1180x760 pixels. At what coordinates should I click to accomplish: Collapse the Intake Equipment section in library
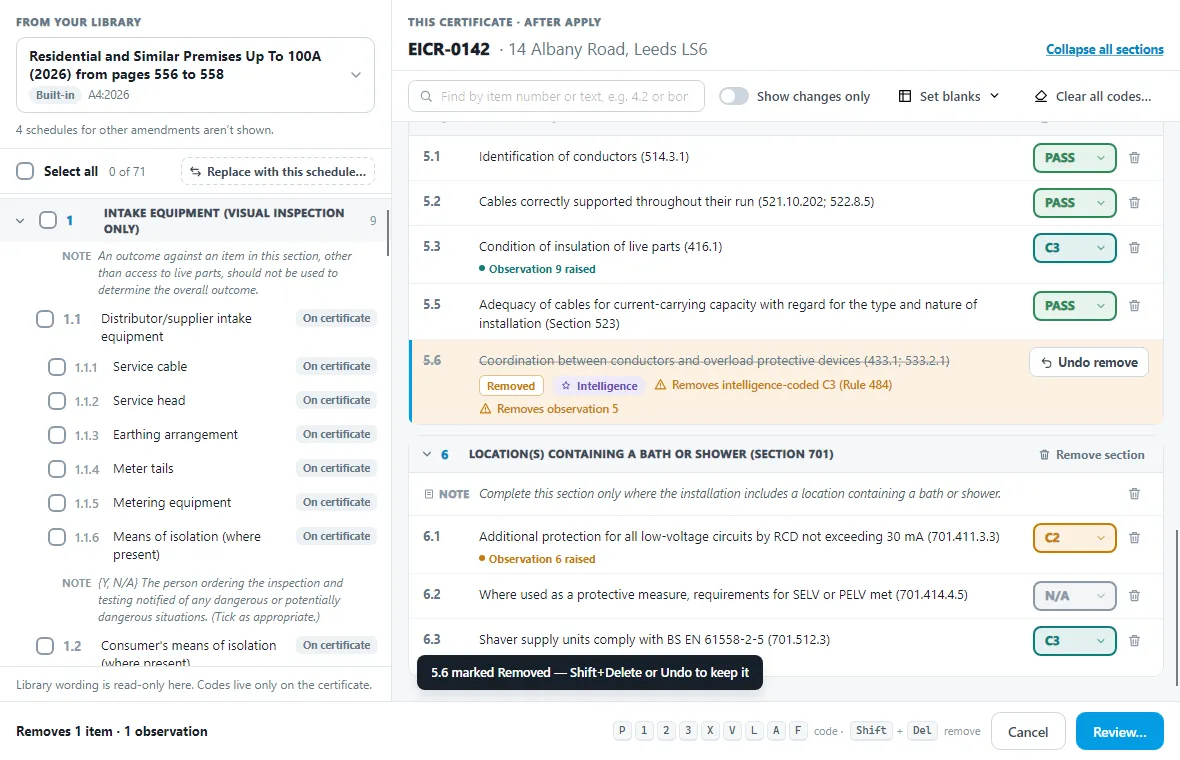[20, 220]
